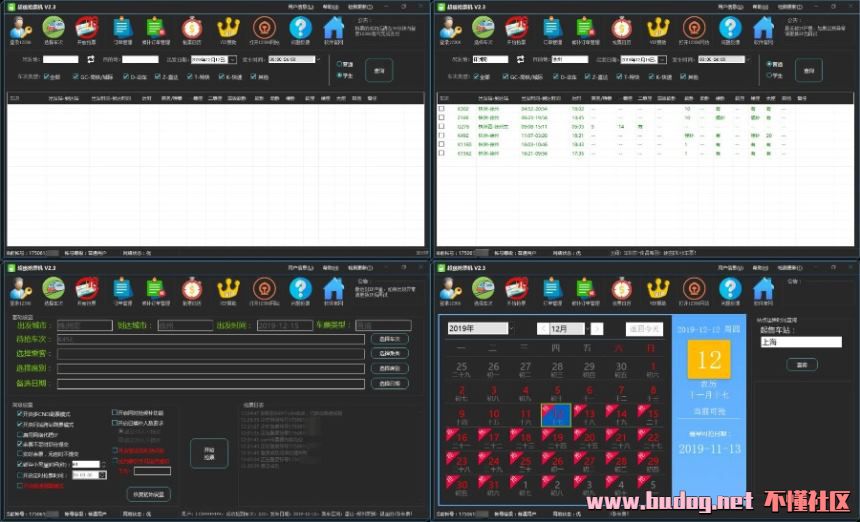The height and width of the screenshot is (522, 860).
Task: Open 检测更新 menu in calendar window
Action: click(790, 268)
